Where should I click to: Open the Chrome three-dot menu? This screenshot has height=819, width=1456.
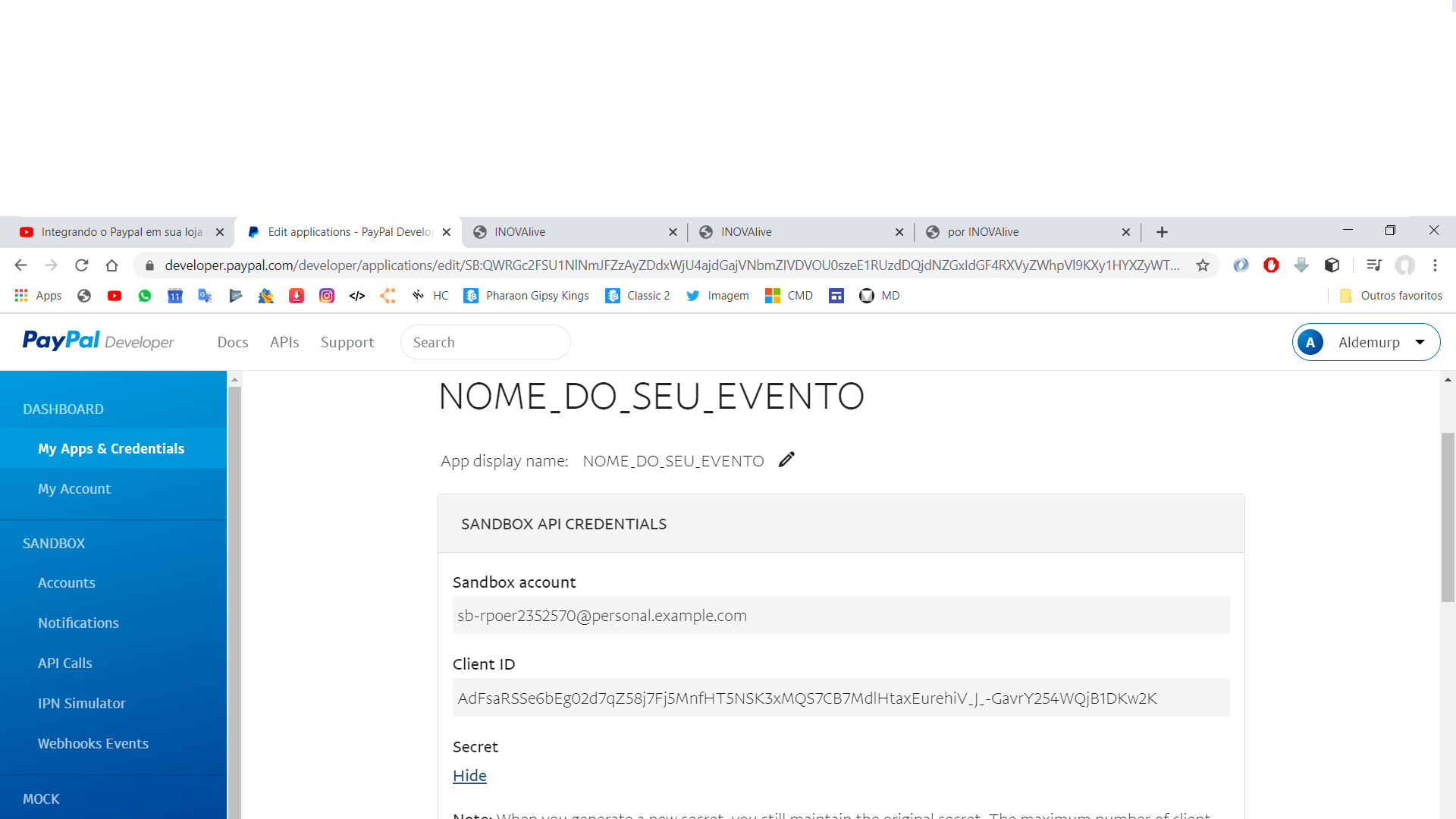click(x=1435, y=265)
